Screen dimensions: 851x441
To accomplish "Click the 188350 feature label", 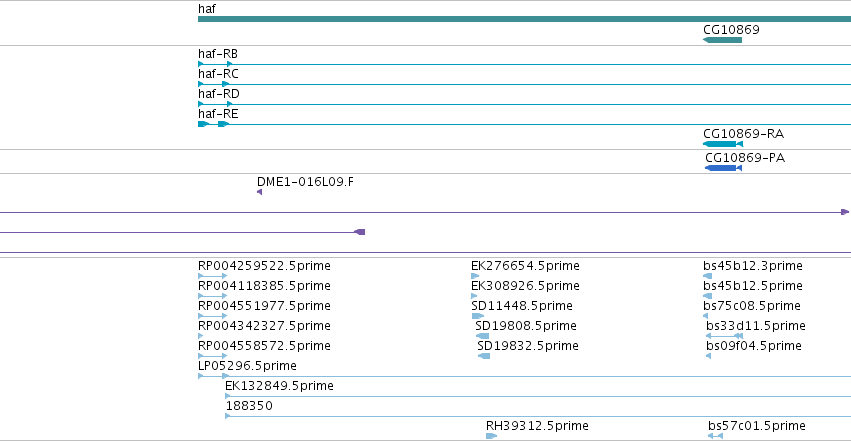I will point(249,406).
